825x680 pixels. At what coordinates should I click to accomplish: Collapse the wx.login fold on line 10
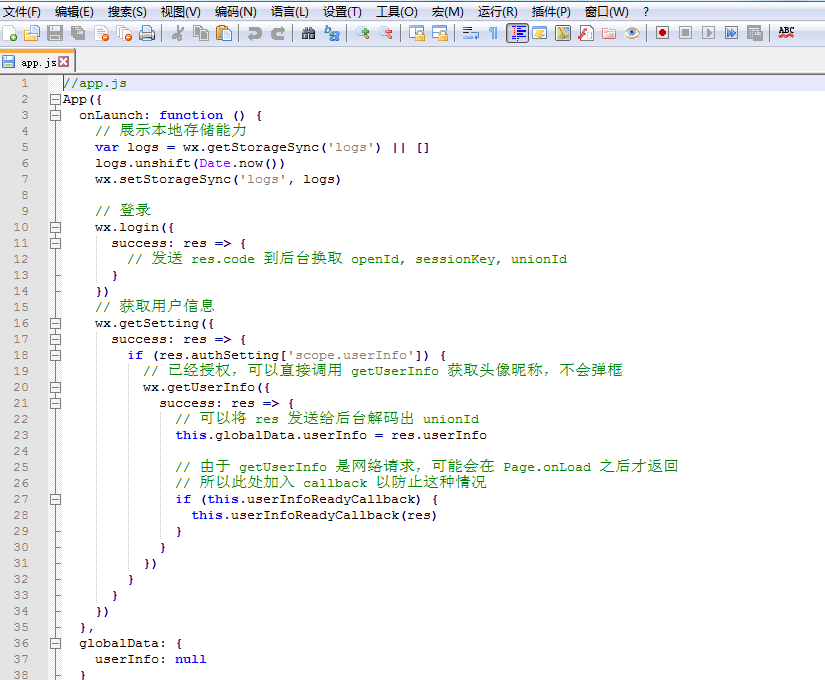coord(55,228)
